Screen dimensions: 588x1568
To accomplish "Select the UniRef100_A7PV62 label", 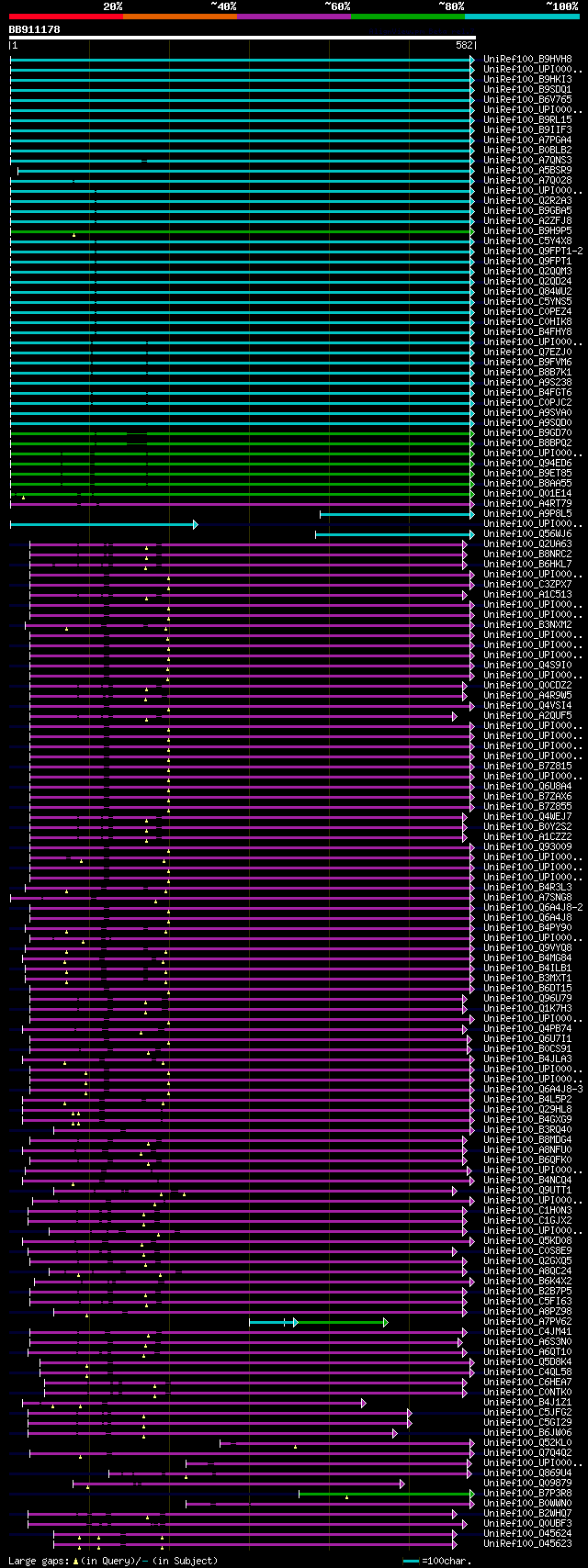I will pyautogui.click(x=527, y=1321).
